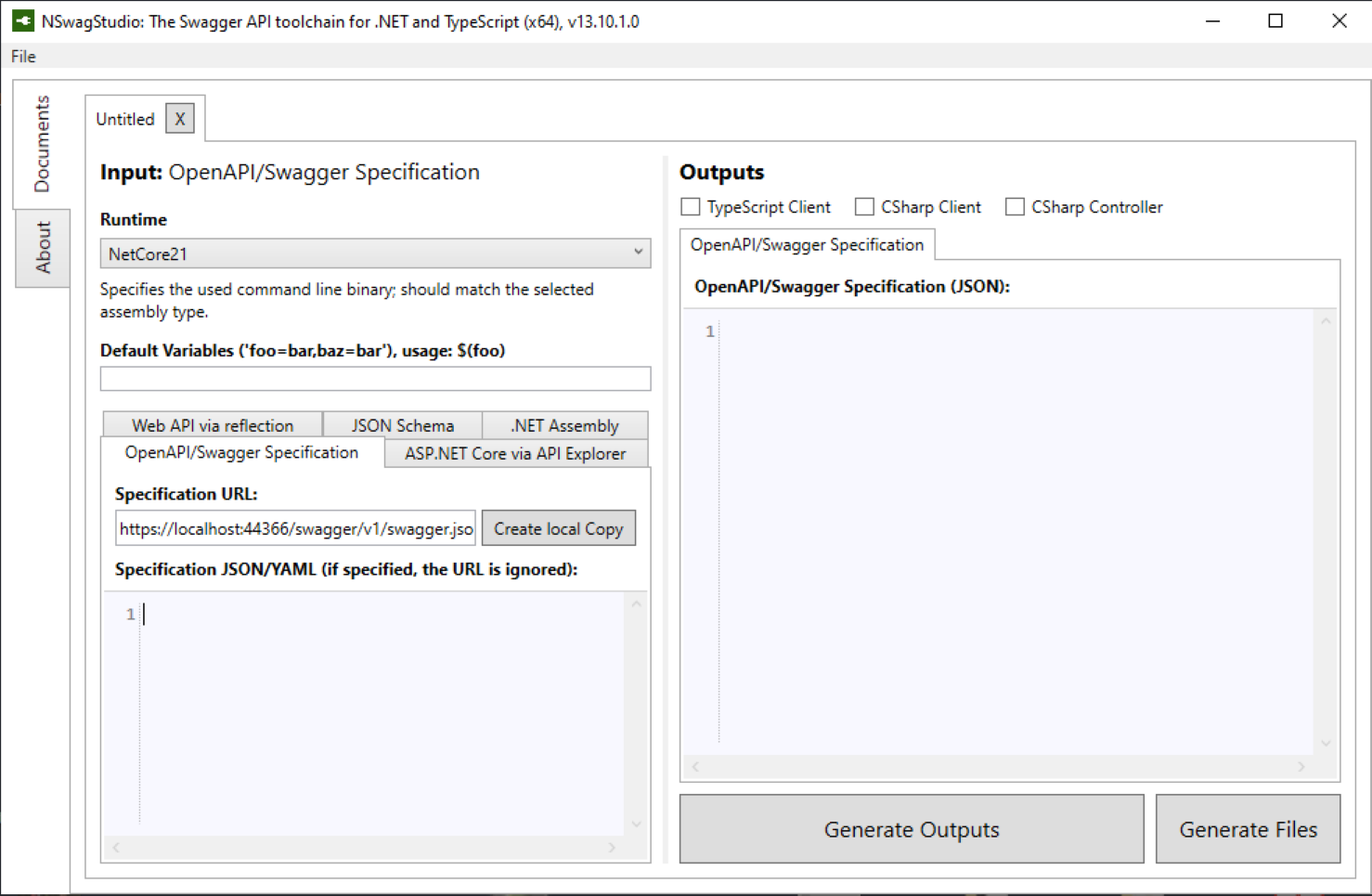The width and height of the screenshot is (1372, 896).
Task: Select the Untitled document tab
Action: click(x=125, y=119)
